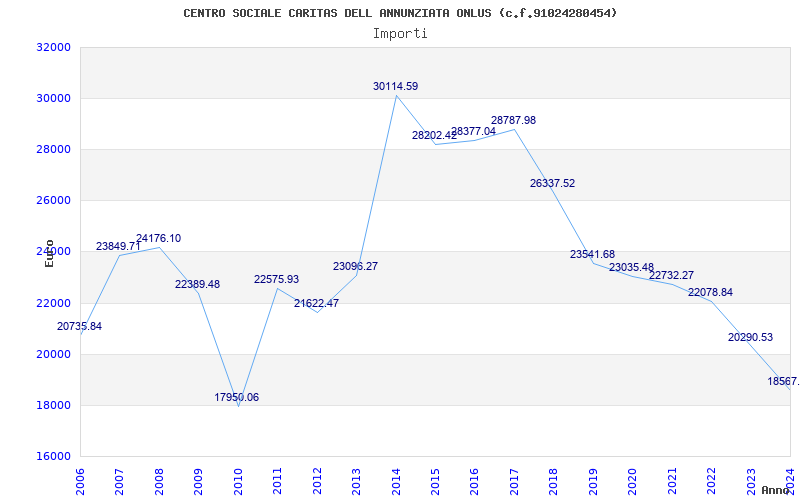This screenshot has height=500, width=800.
Task: Click x-axis year 2021
Action: click(x=672, y=481)
